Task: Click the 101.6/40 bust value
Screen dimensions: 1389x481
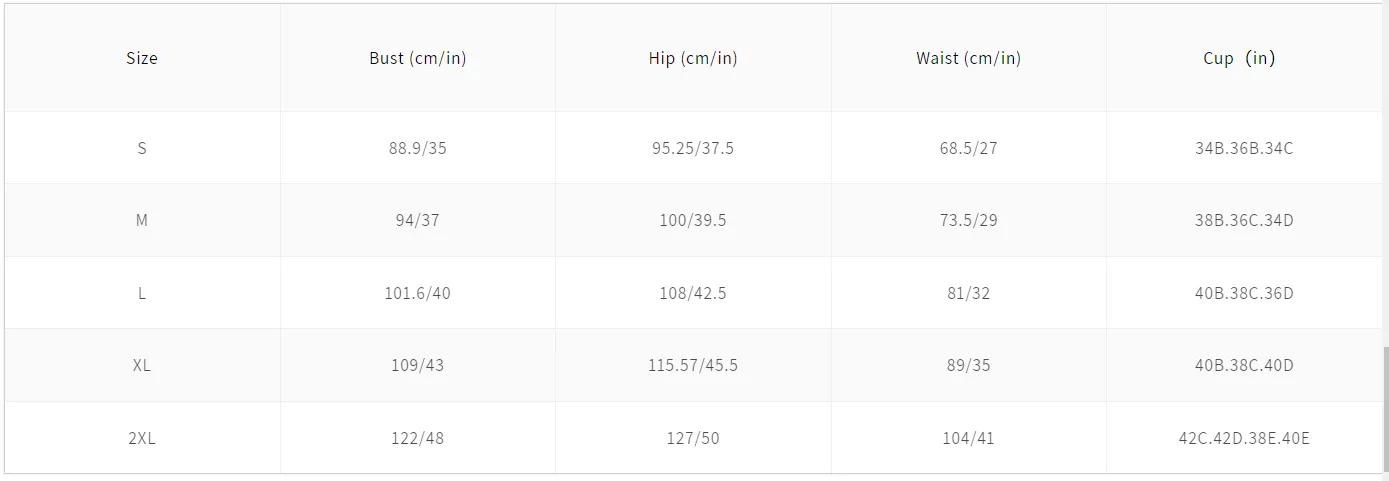Action: (418, 293)
